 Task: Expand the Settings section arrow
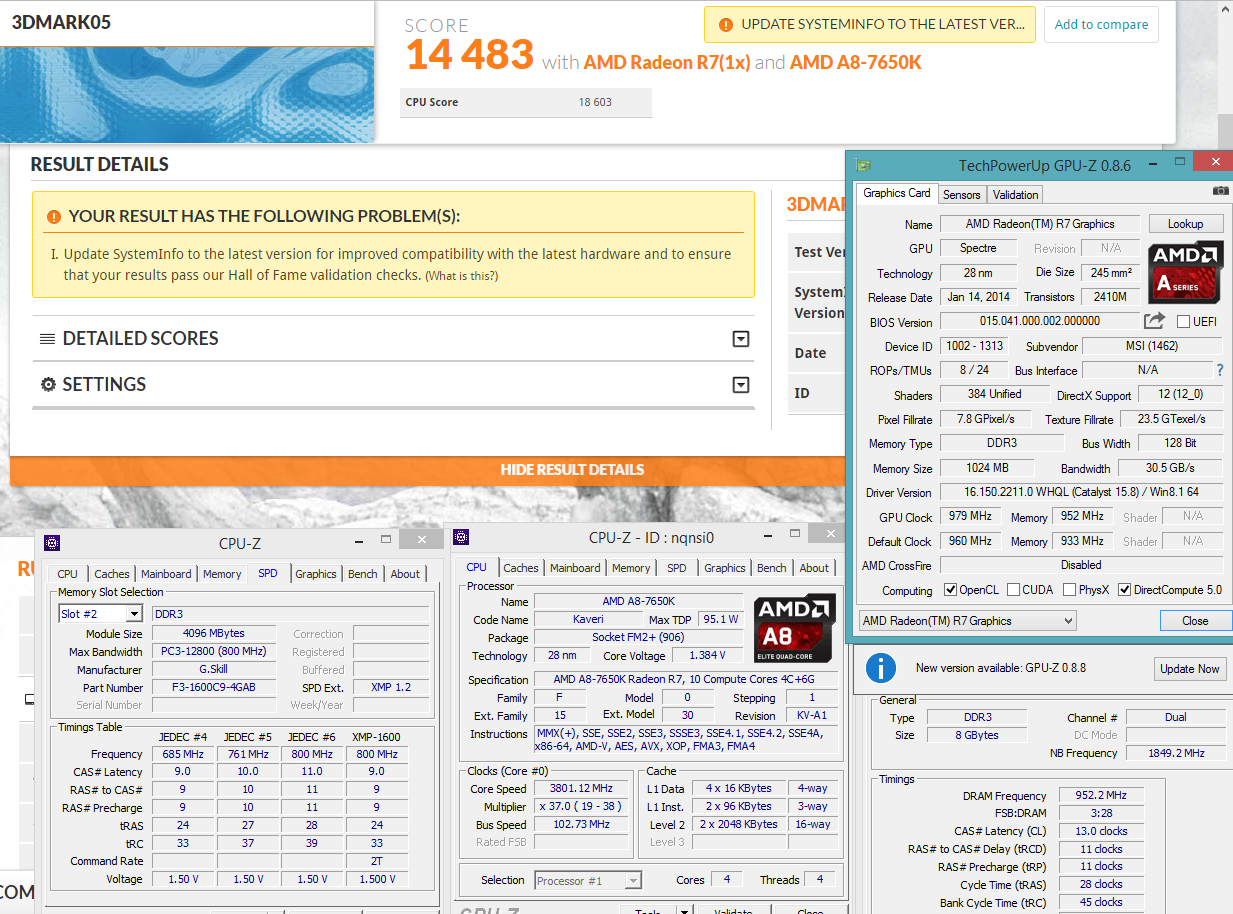(741, 385)
